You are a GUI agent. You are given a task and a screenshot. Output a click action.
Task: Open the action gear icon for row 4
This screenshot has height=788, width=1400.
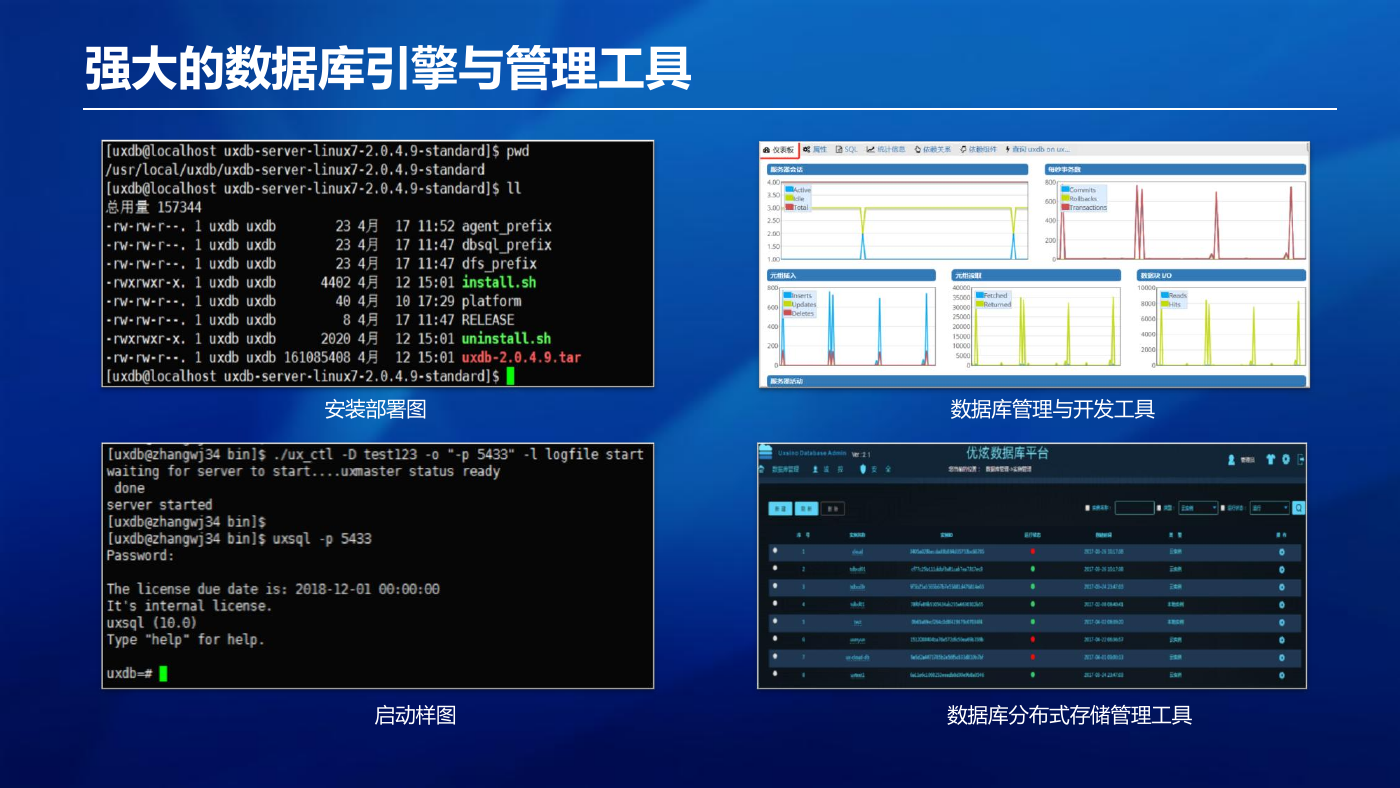pyautogui.click(x=1282, y=604)
